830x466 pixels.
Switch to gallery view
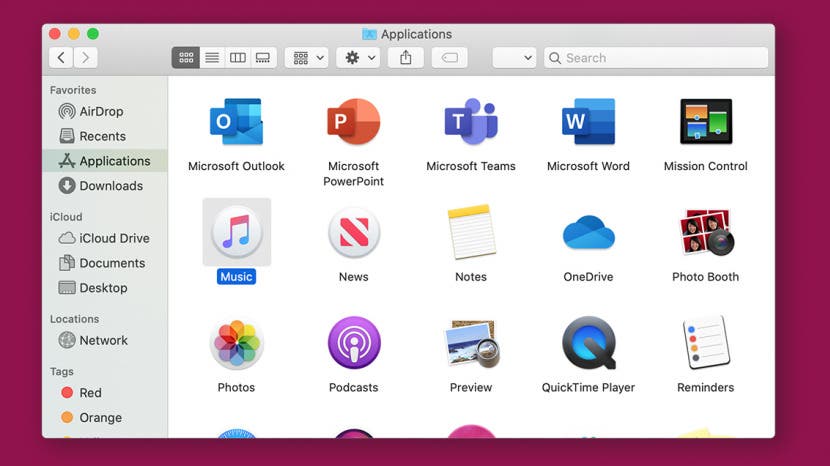[x=263, y=58]
